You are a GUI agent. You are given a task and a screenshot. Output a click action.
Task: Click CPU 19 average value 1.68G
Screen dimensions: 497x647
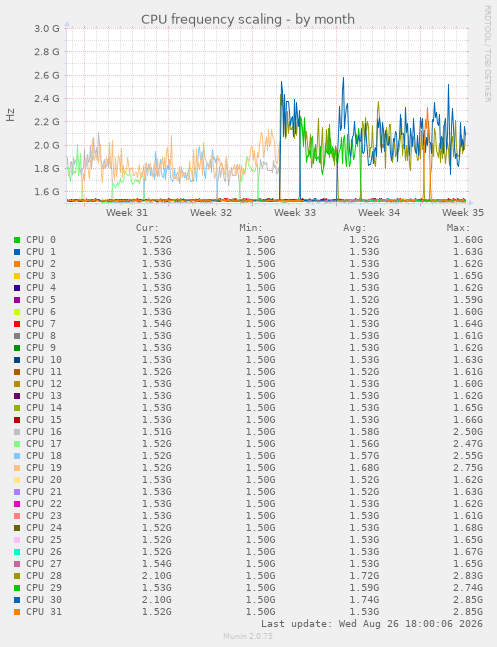click(x=364, y=468)
